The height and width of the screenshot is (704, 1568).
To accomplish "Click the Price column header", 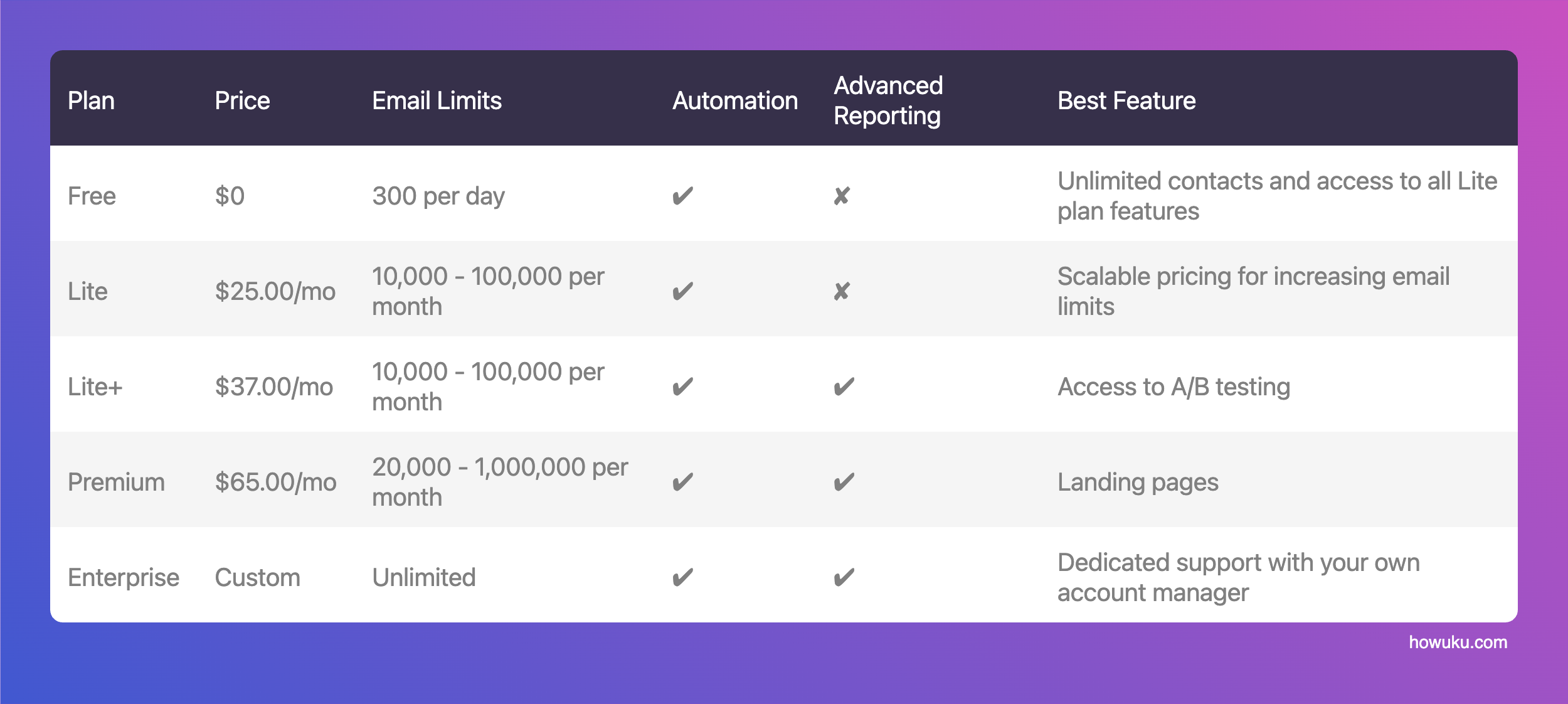I will click(242, 101).
